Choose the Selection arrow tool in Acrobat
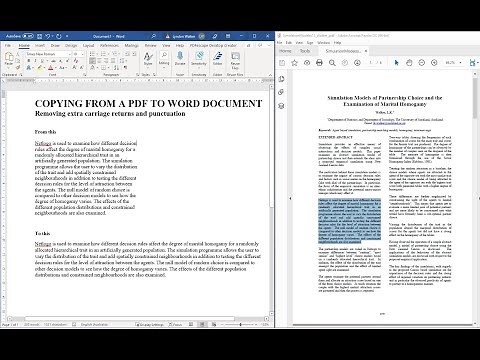 [x=396, y=62]
